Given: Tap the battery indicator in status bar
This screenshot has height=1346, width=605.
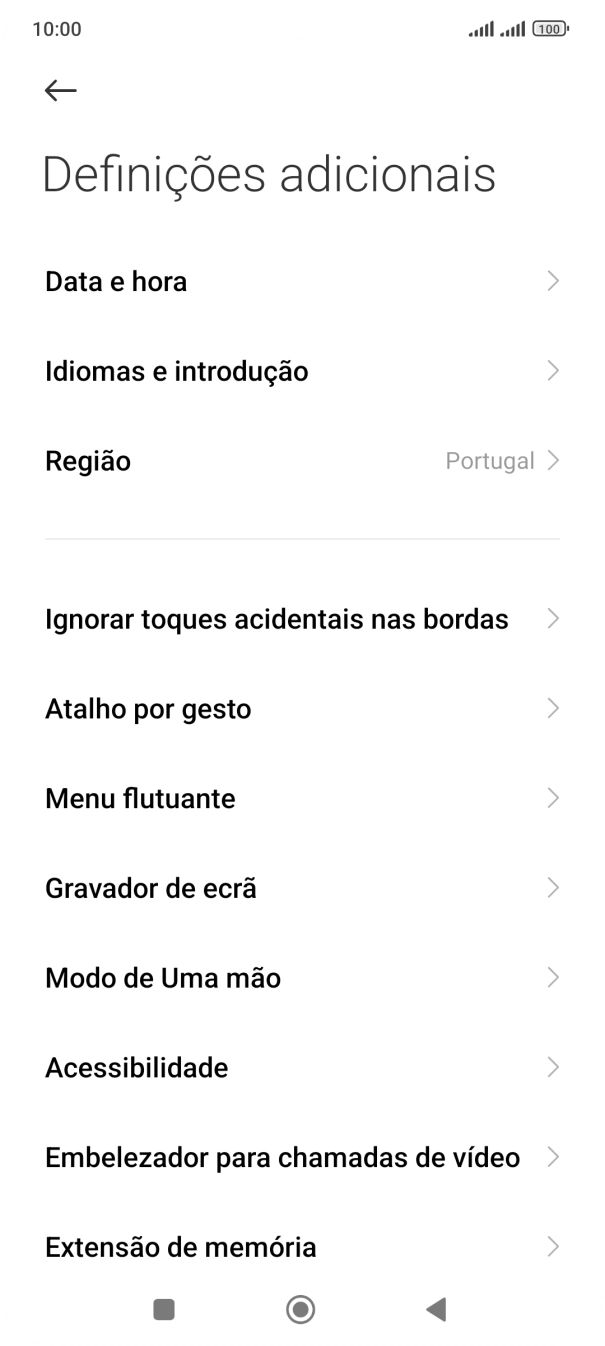Looking at the screenshot, I should pyautogui.click(x=551, y=29).
